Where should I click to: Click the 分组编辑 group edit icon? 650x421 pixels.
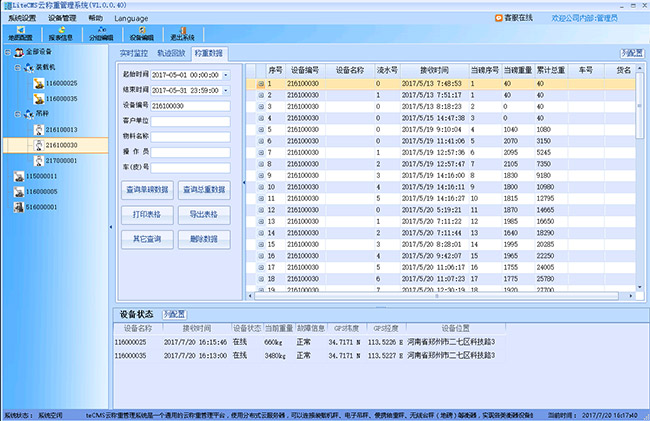pos(103,35)
